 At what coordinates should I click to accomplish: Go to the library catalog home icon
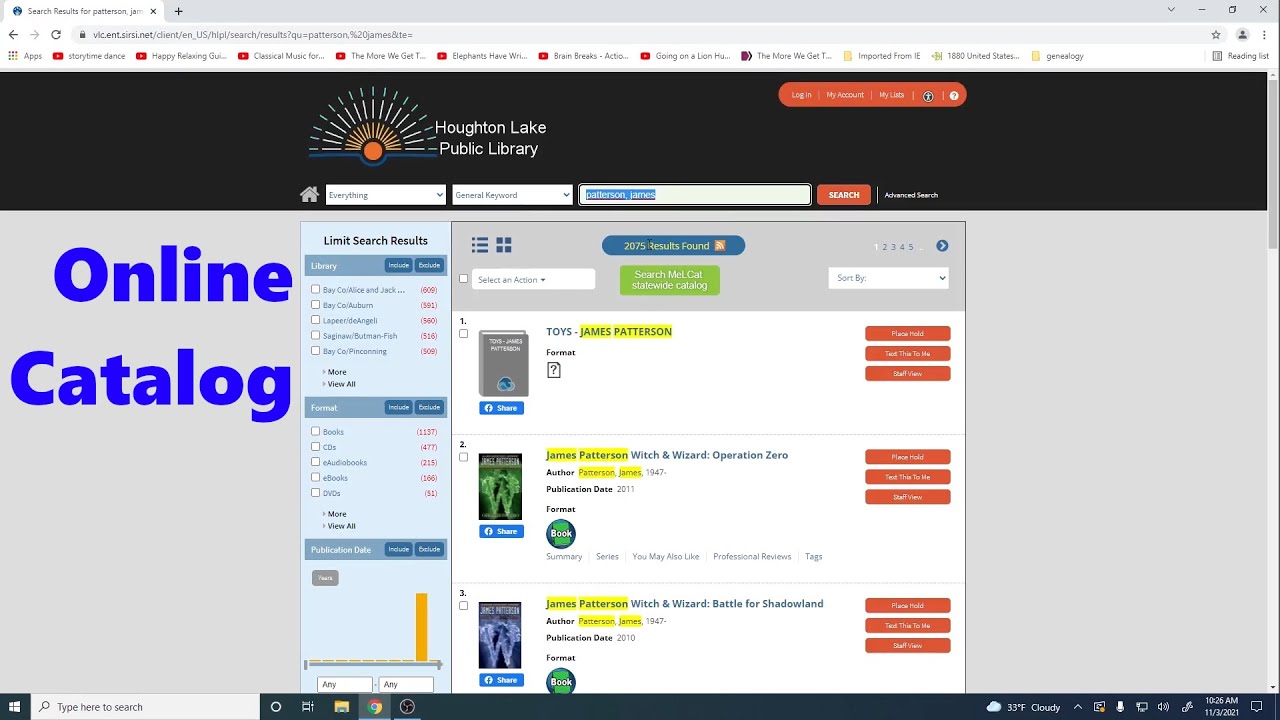[310, 195]
